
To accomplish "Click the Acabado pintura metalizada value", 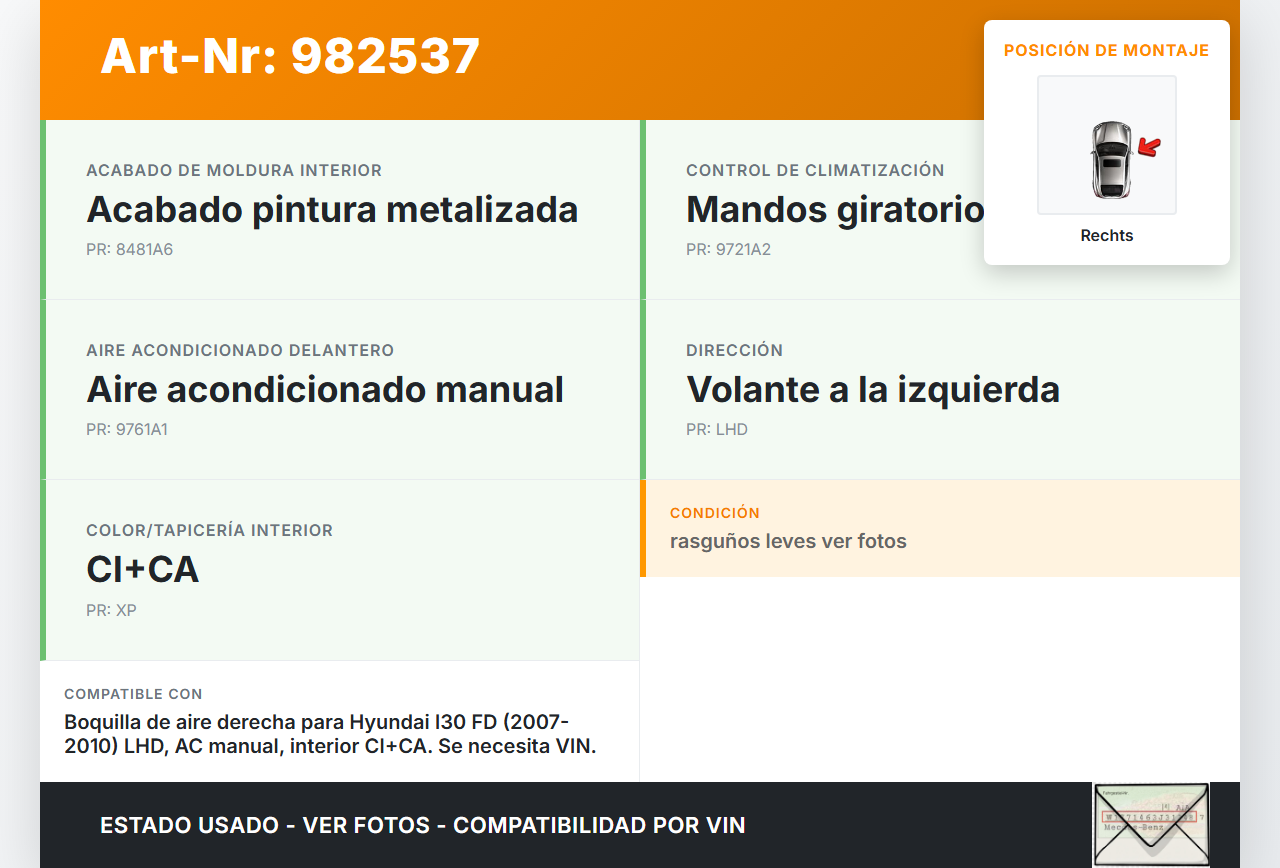I will 332,210.
